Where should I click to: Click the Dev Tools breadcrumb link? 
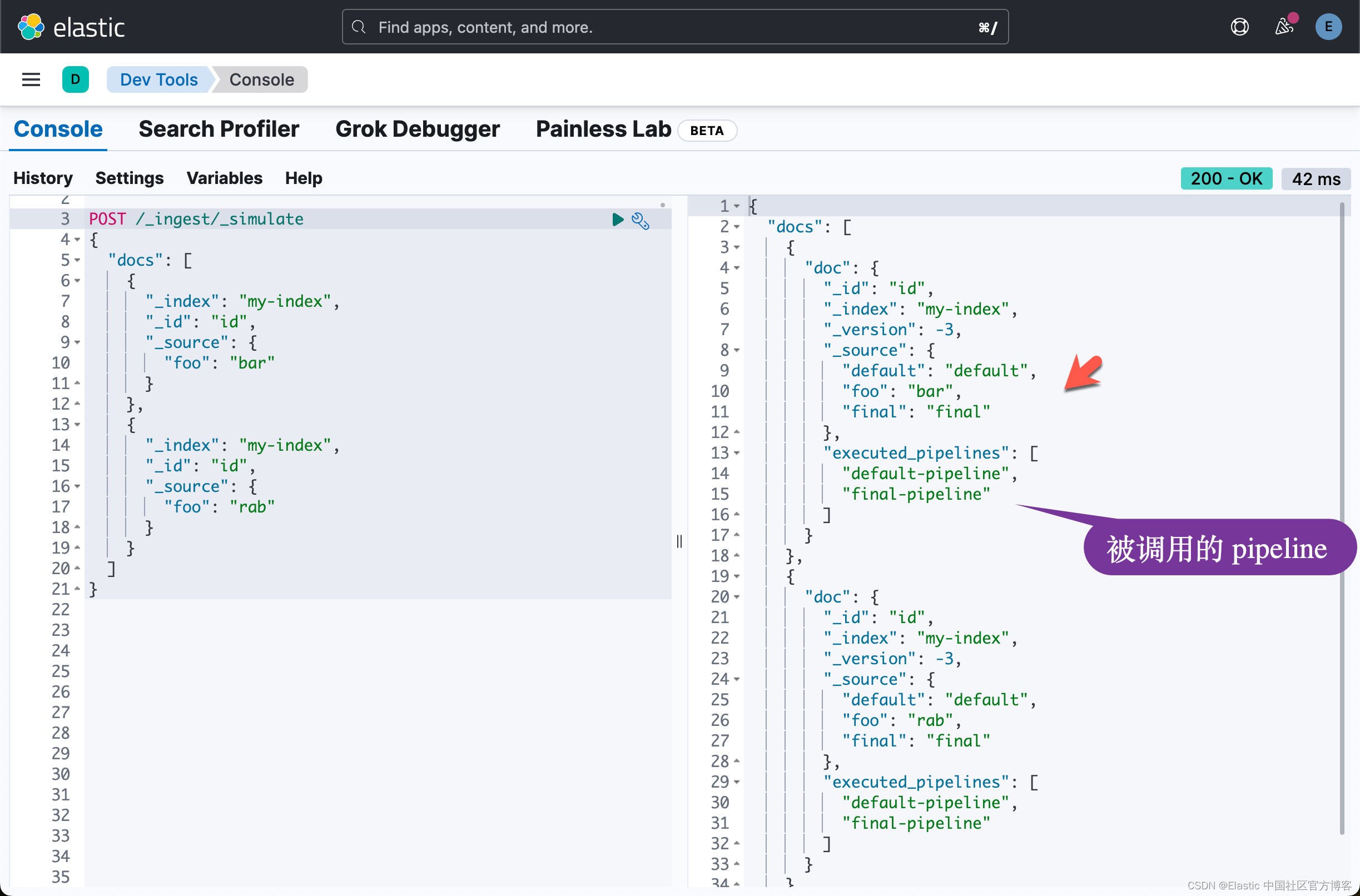pos(158,79)
